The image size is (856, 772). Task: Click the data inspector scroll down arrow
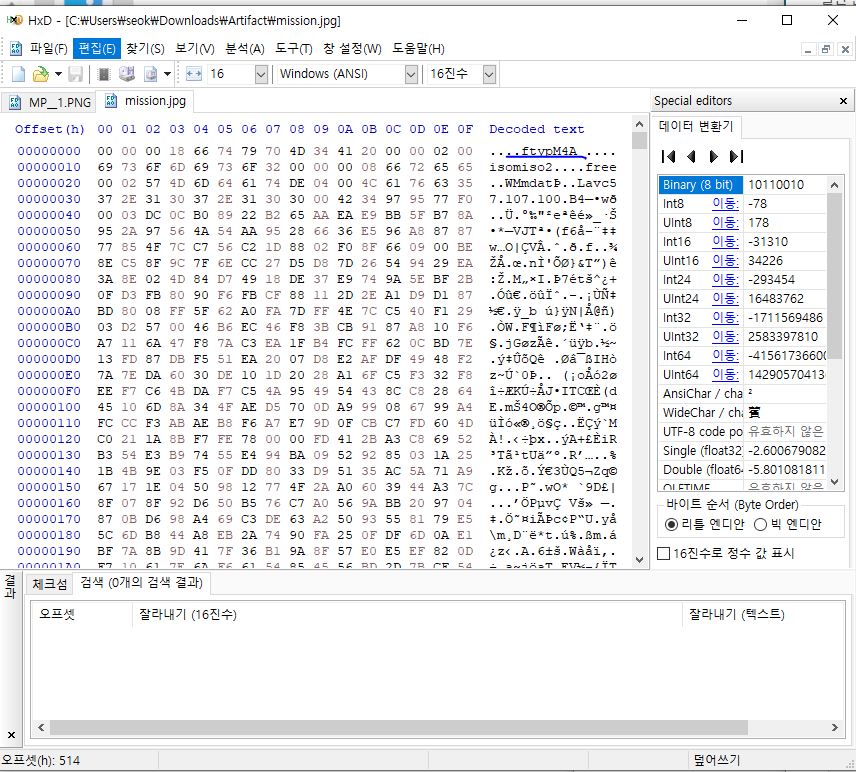click(x=834, y=482)
